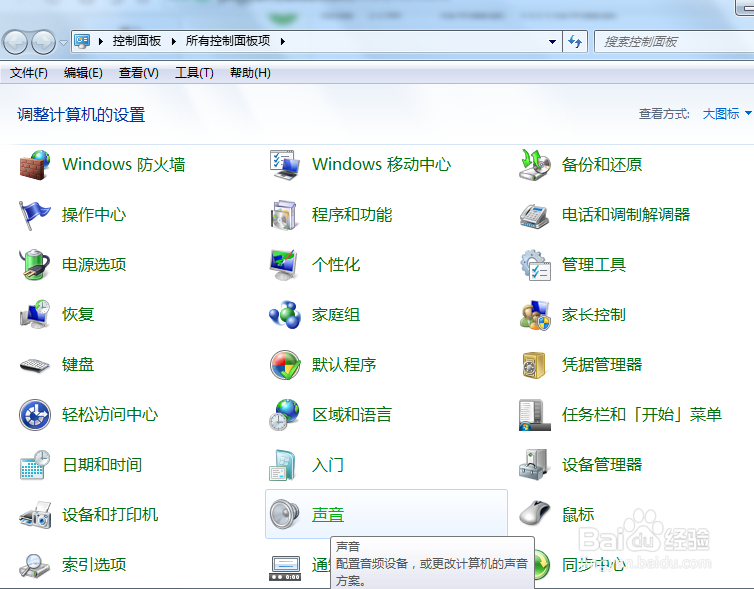Select the 恢复 recovery icon
The image size is (754, 589).
tap(35, 314)
